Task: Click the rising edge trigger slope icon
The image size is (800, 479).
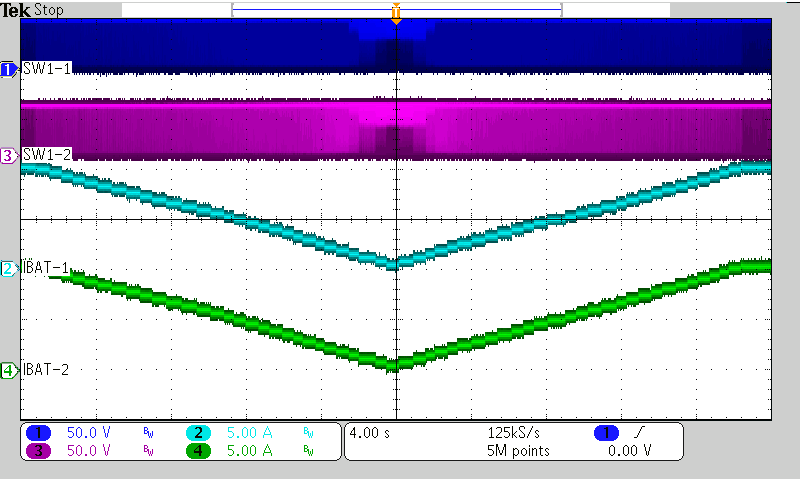Action: click(x=637, y=433)
